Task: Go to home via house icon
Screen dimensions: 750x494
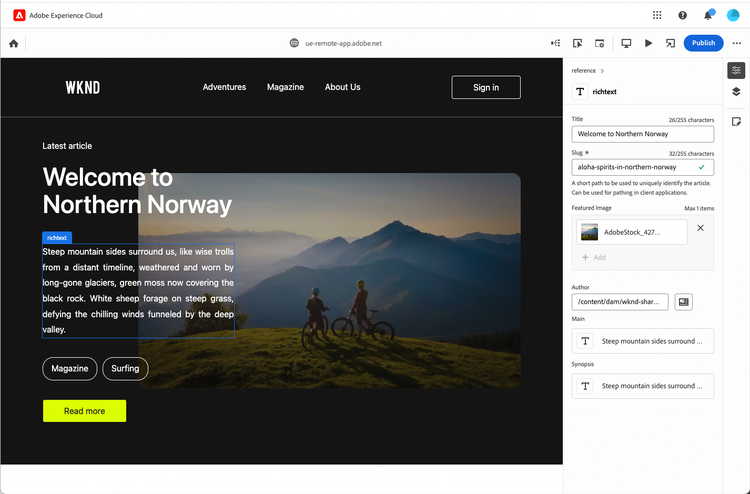Action: pyautogui.click(x=14, y=44)
